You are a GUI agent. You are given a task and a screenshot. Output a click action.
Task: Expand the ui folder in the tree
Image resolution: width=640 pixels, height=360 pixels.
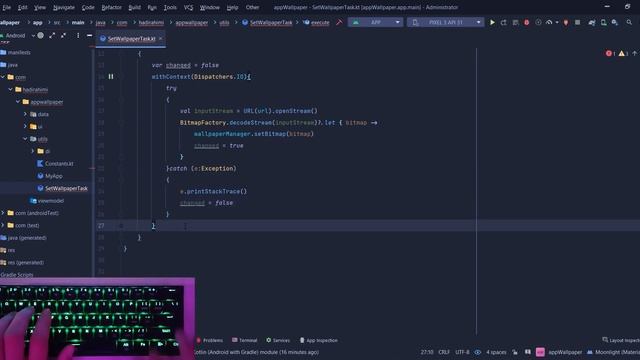point(25,127)
